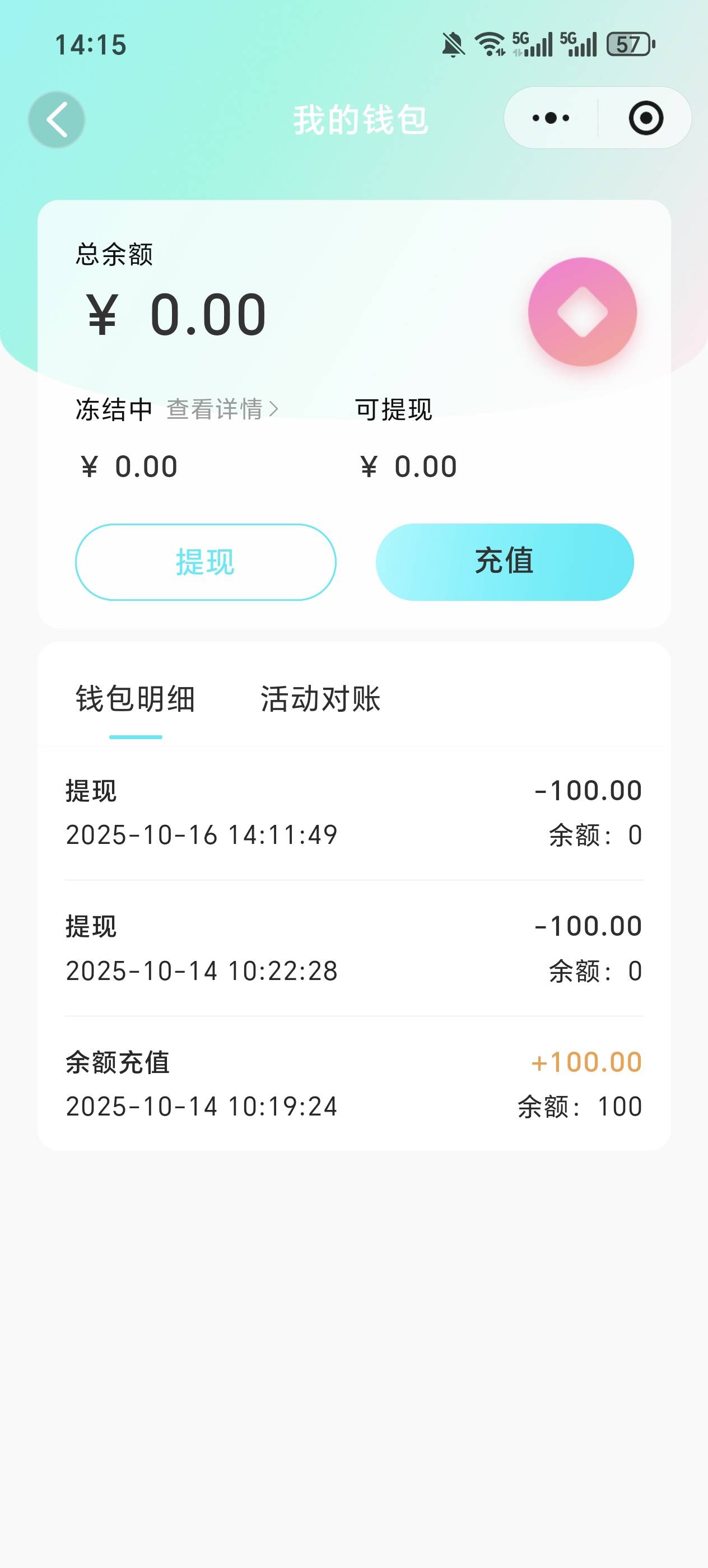The height and width of the screenshot is (1568, 708).
Task: Tap the battery indicator showing 57
Action: coord(631,44)
